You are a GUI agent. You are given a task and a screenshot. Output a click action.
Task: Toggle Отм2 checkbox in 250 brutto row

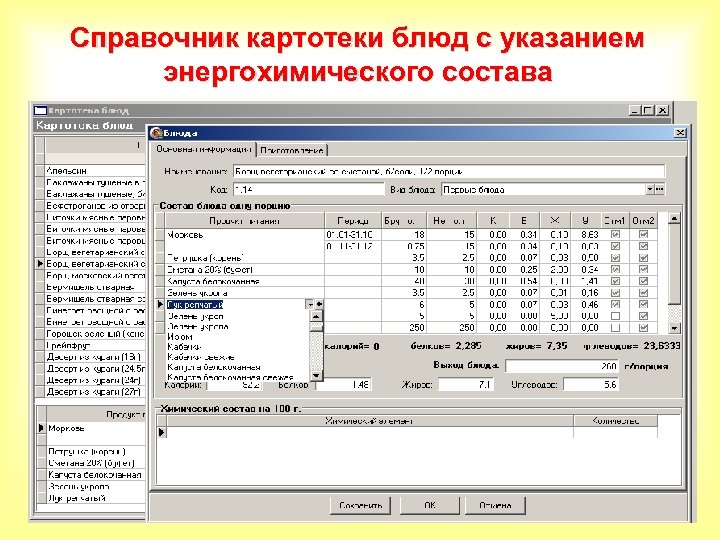click(643, 328)
